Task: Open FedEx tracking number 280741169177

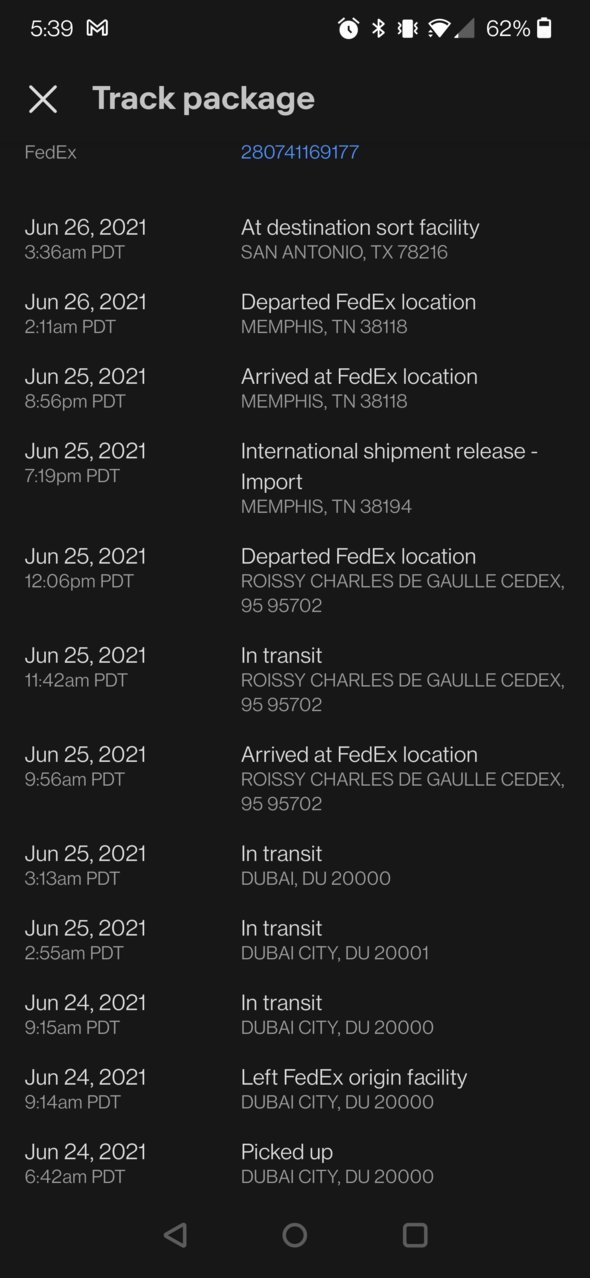Action: [x=300, y=152]
